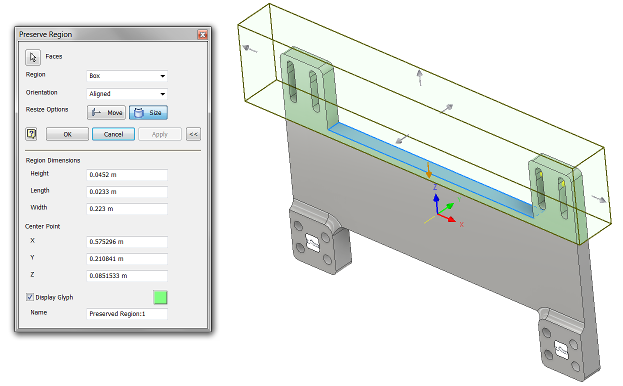Click the Width dimension field
Image resolution: width=623 pixels, height=386 pixels.
(127, 208)
